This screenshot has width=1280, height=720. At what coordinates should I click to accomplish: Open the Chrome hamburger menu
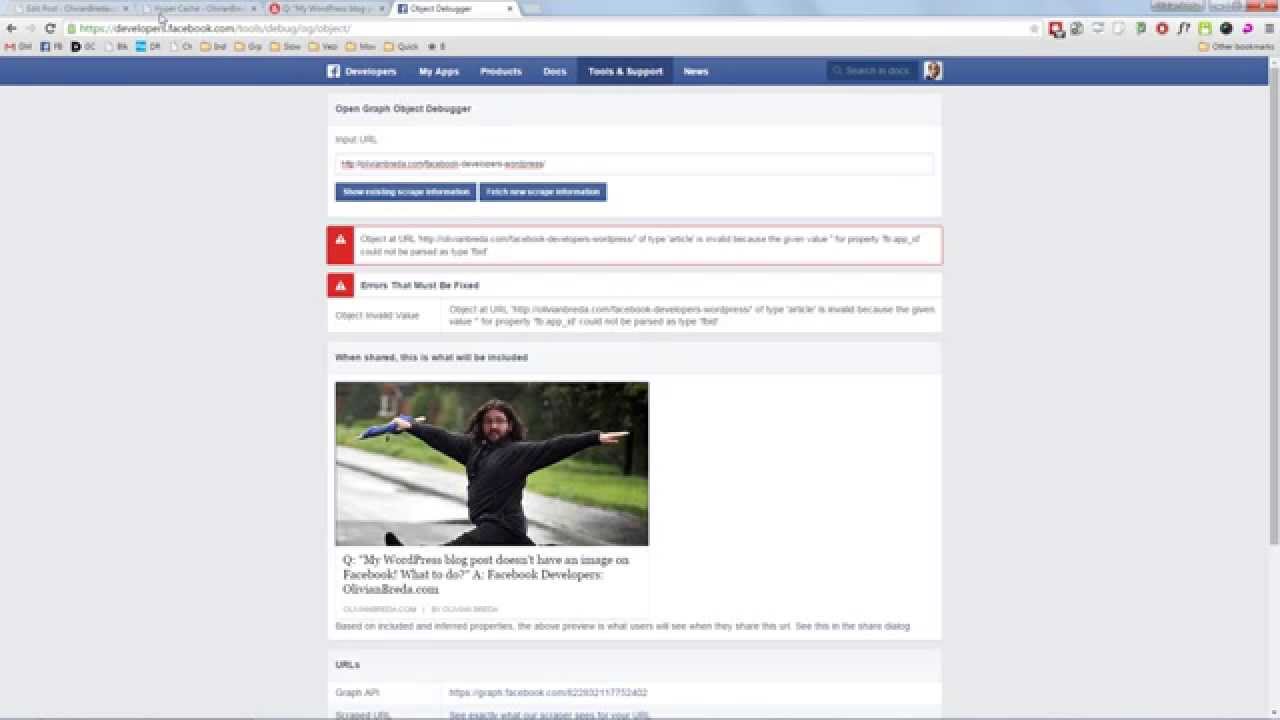(x=1269, y=28)
